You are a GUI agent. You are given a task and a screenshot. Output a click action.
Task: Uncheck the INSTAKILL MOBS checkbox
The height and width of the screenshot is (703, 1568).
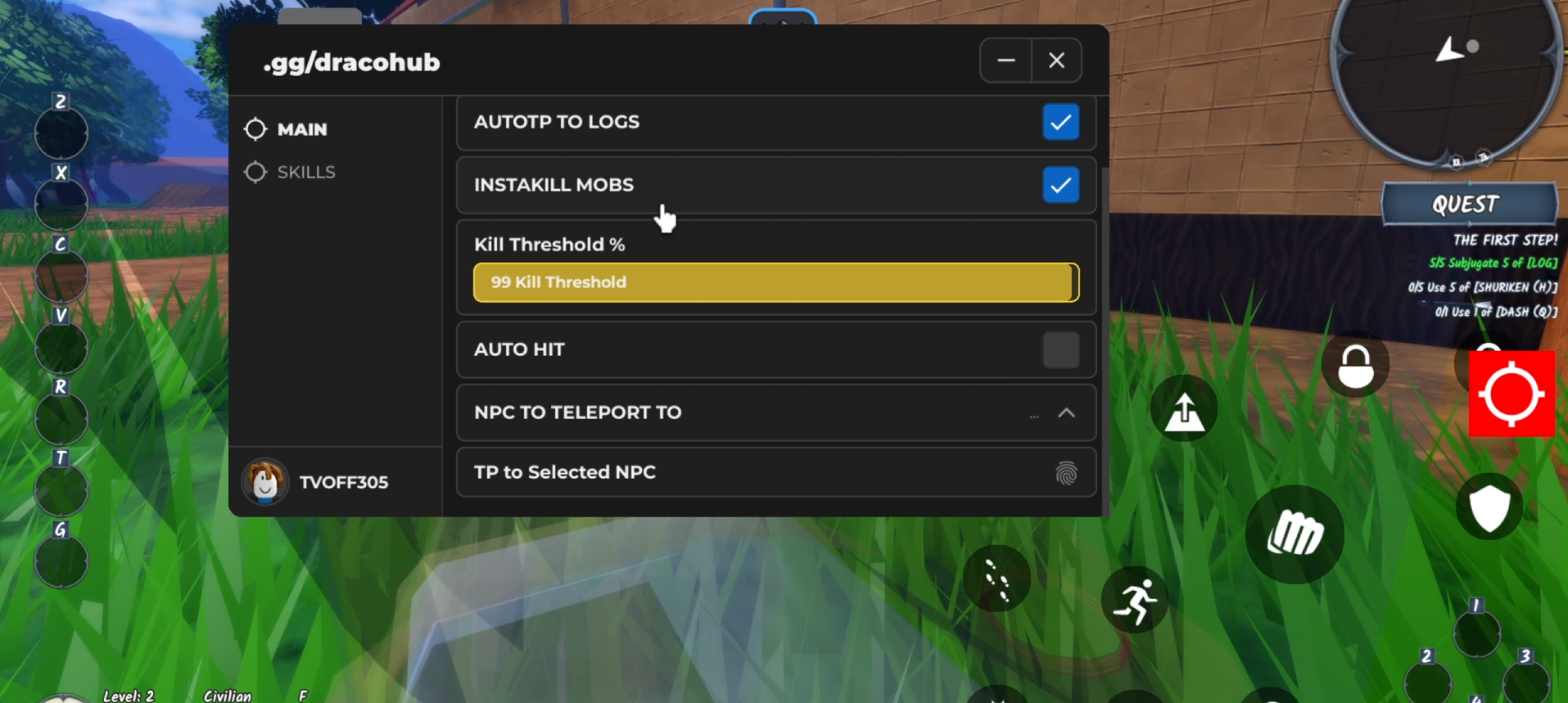(1060, 185)
